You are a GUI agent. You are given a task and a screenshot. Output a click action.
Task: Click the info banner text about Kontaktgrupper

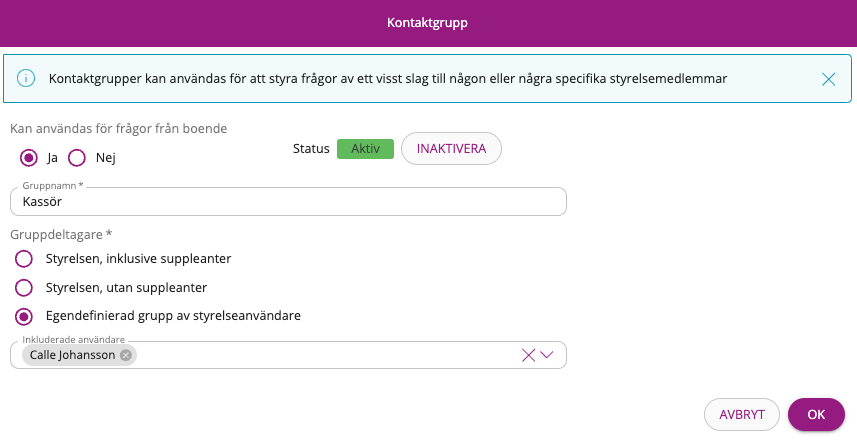(x=388, y=79)
